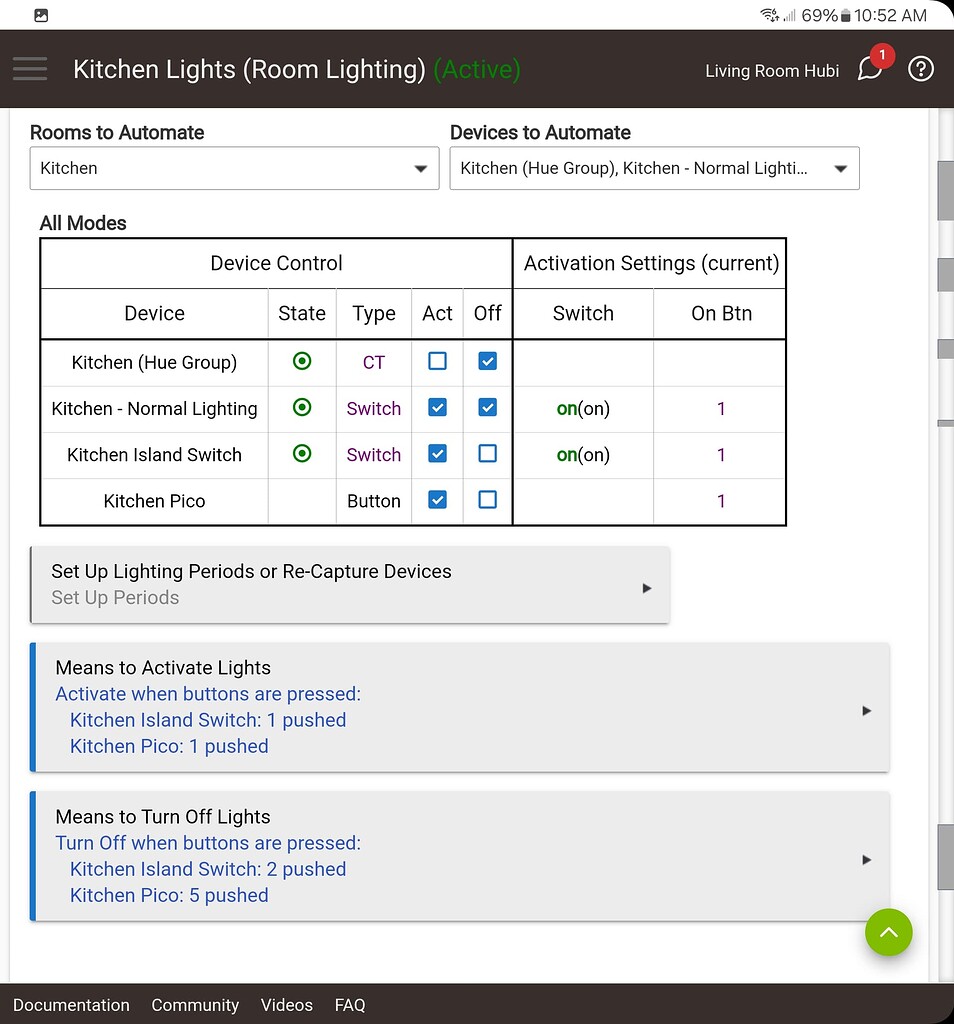This screenshot has width=954, height=1024.
Task: Disable the Off checkbox for Kitchen - Normal Lighting
Action: point(487,408)
